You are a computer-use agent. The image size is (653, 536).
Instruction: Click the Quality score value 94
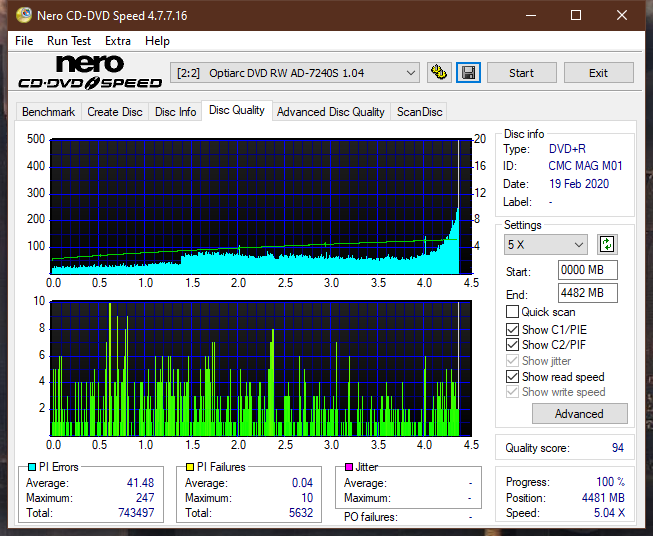click(618, 448)
